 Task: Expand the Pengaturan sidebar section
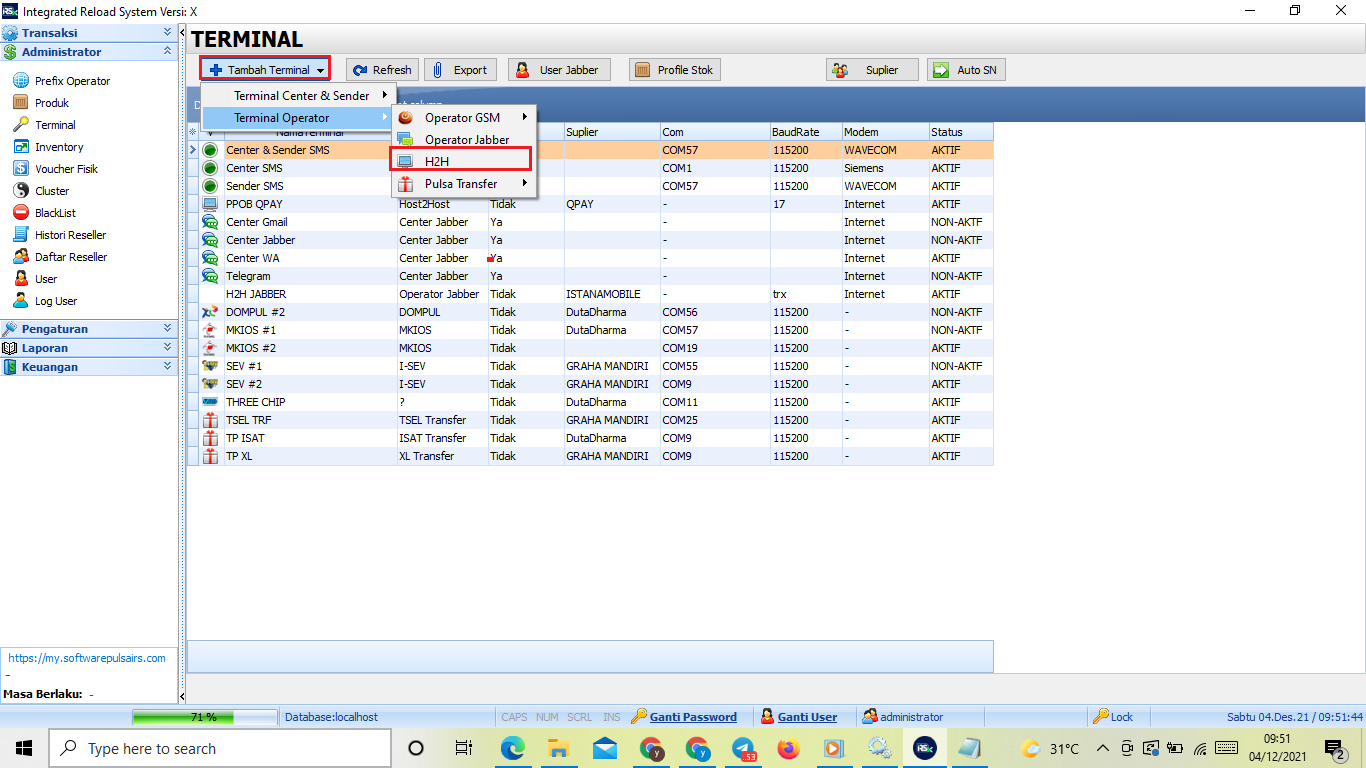pyautogui.click(x=168, y=329)
